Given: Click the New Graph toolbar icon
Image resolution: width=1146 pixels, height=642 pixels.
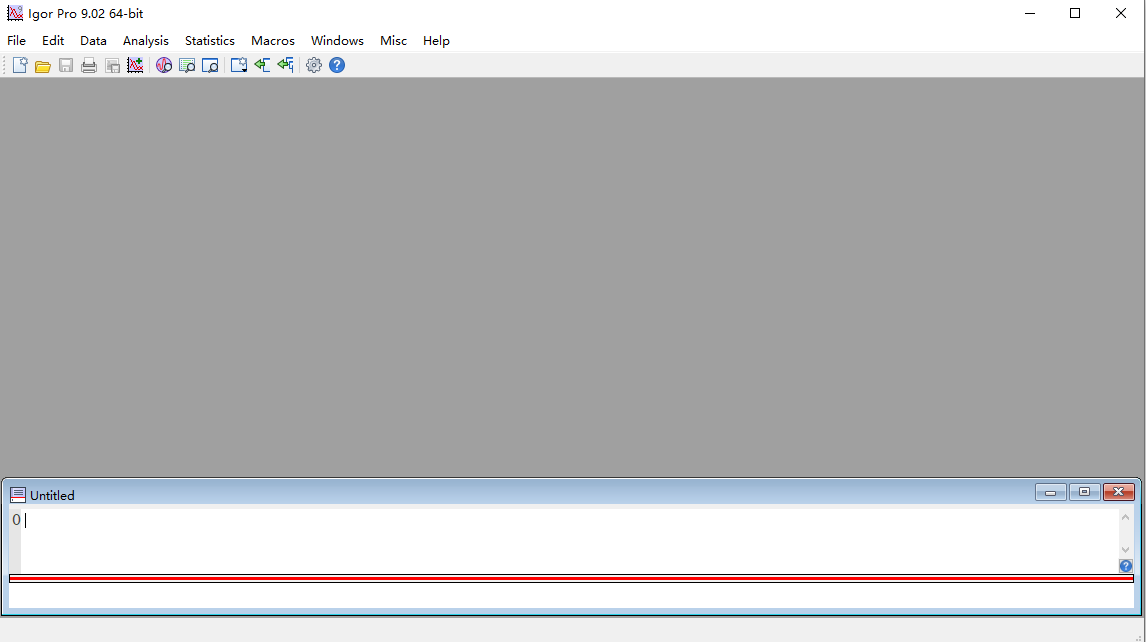Looking at the screenshot, I should [135, 65].
